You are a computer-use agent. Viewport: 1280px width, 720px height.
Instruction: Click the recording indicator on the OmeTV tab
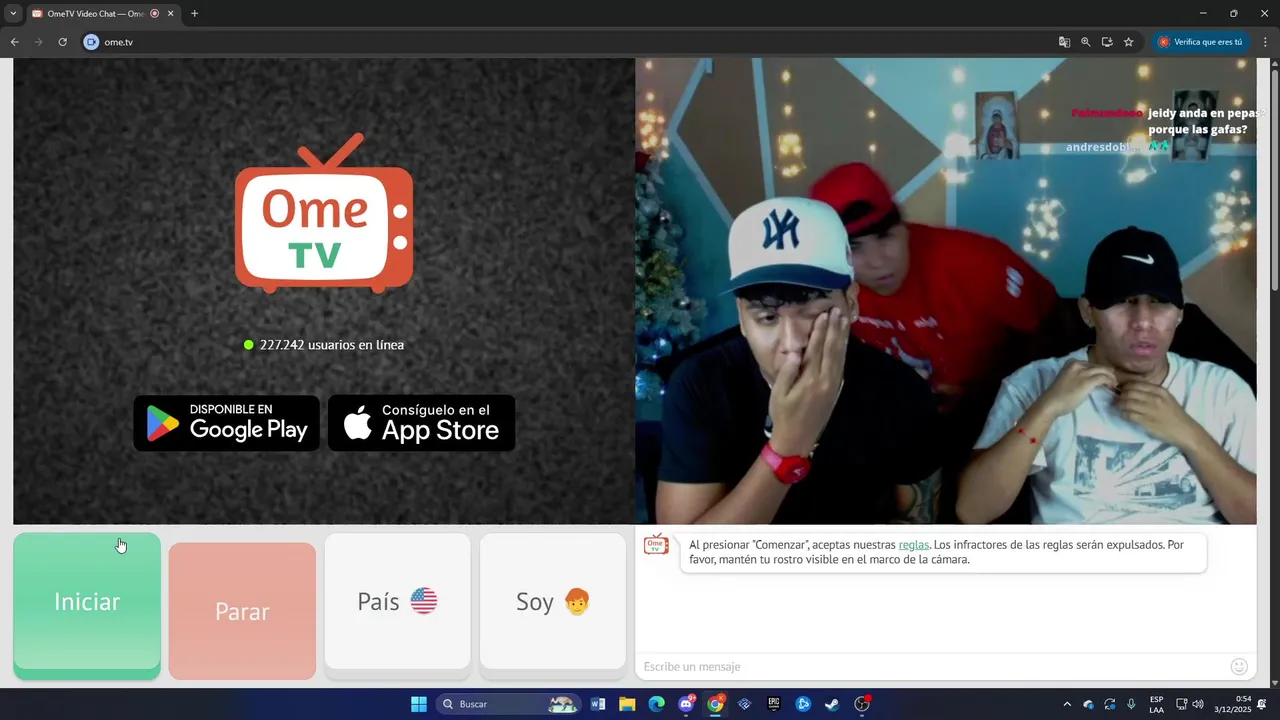tap(154, 14)
